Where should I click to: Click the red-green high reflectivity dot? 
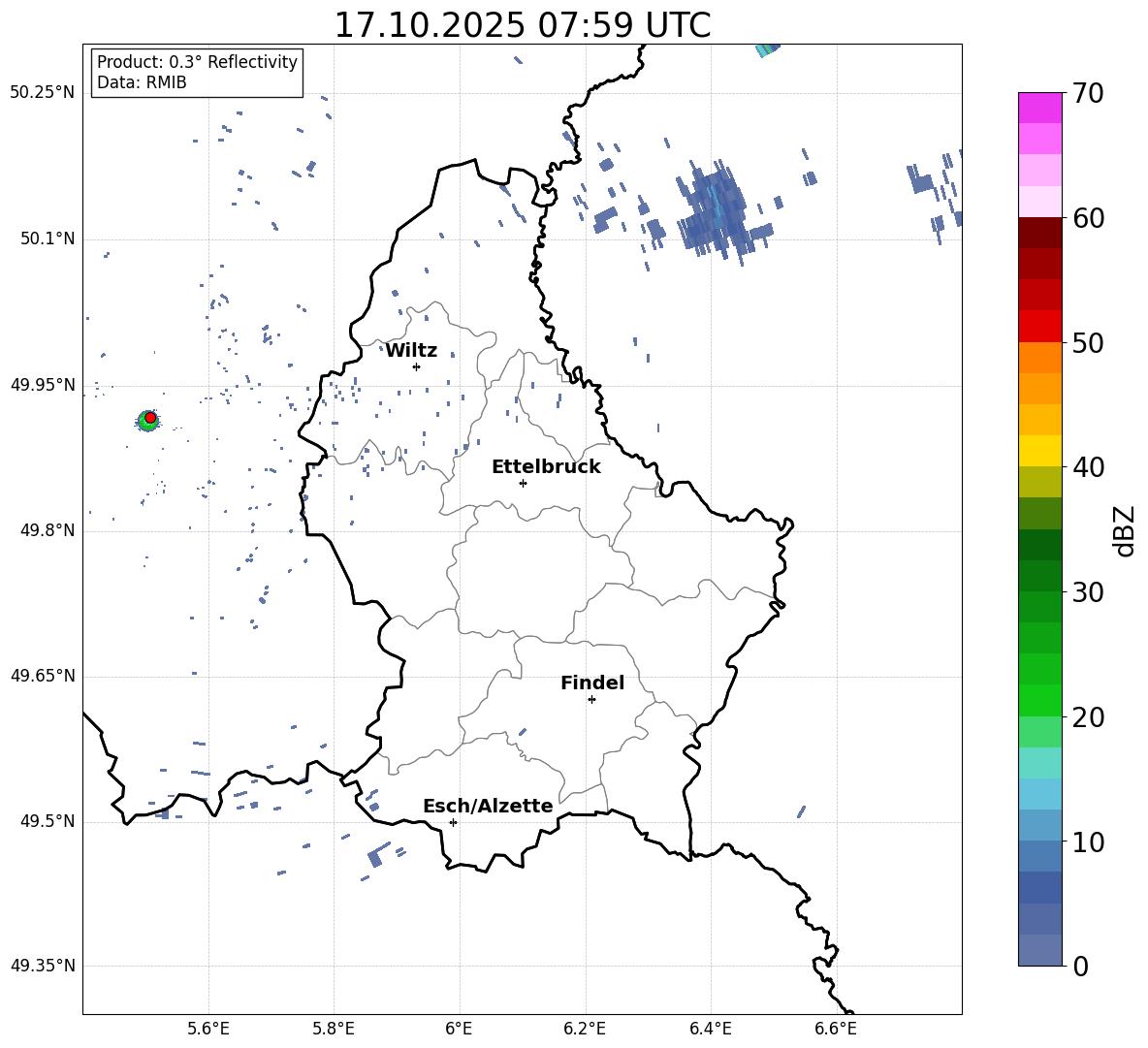tap(148, 420)
